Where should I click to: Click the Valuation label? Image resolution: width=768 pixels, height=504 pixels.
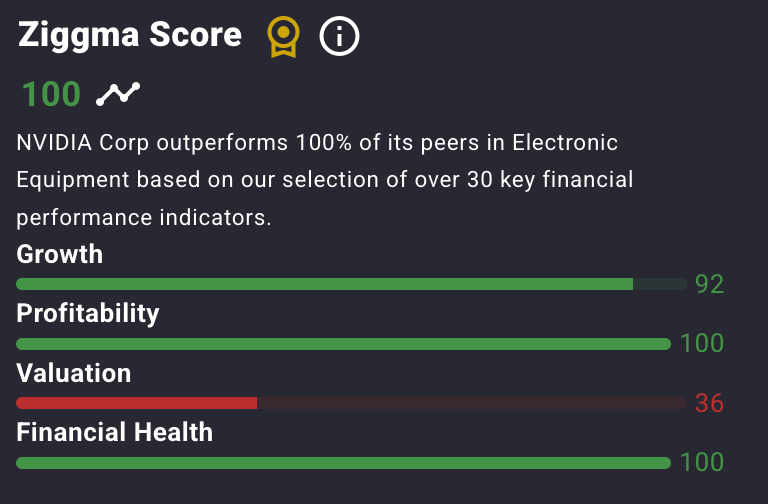point(74,373)
